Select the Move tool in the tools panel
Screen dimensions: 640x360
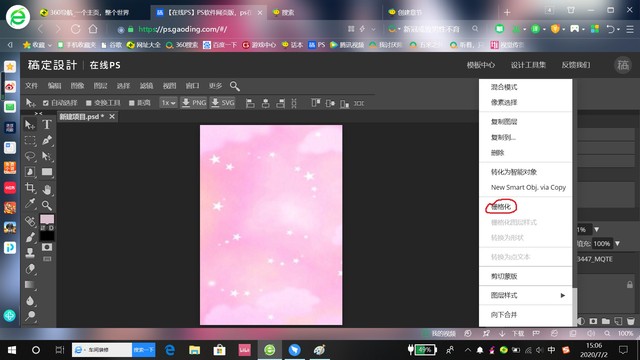[30, 124]
